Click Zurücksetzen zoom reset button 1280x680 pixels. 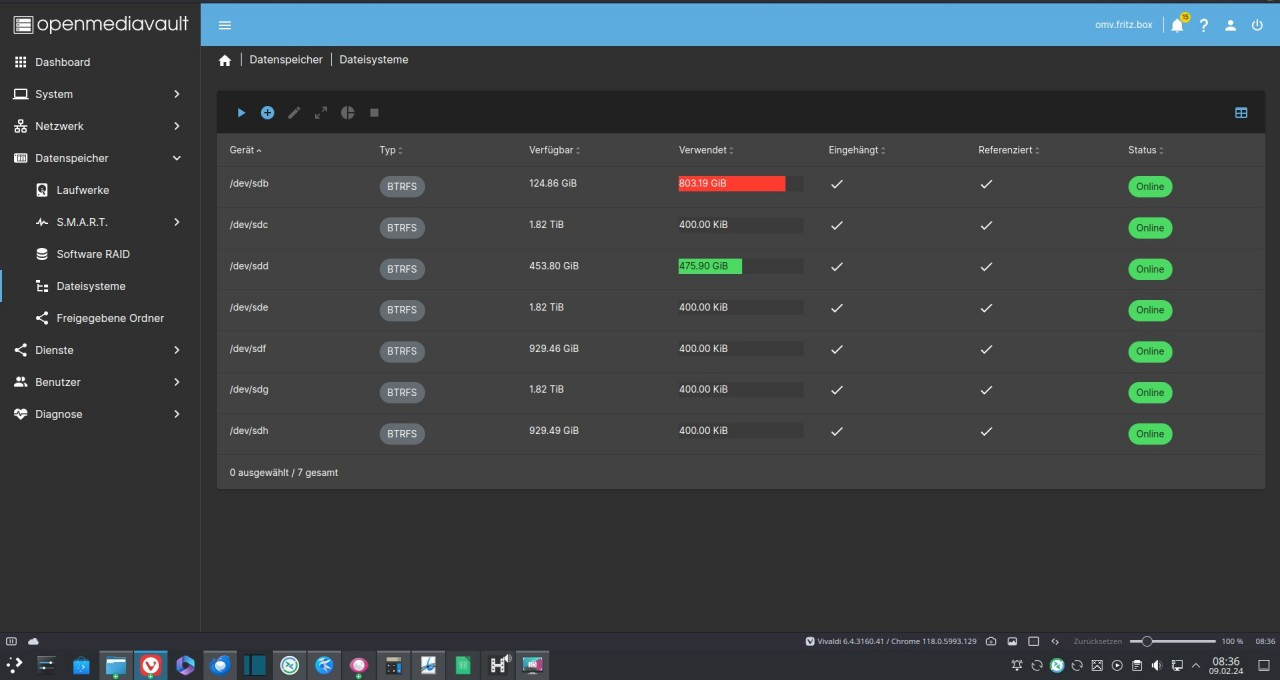point(1097,641)
